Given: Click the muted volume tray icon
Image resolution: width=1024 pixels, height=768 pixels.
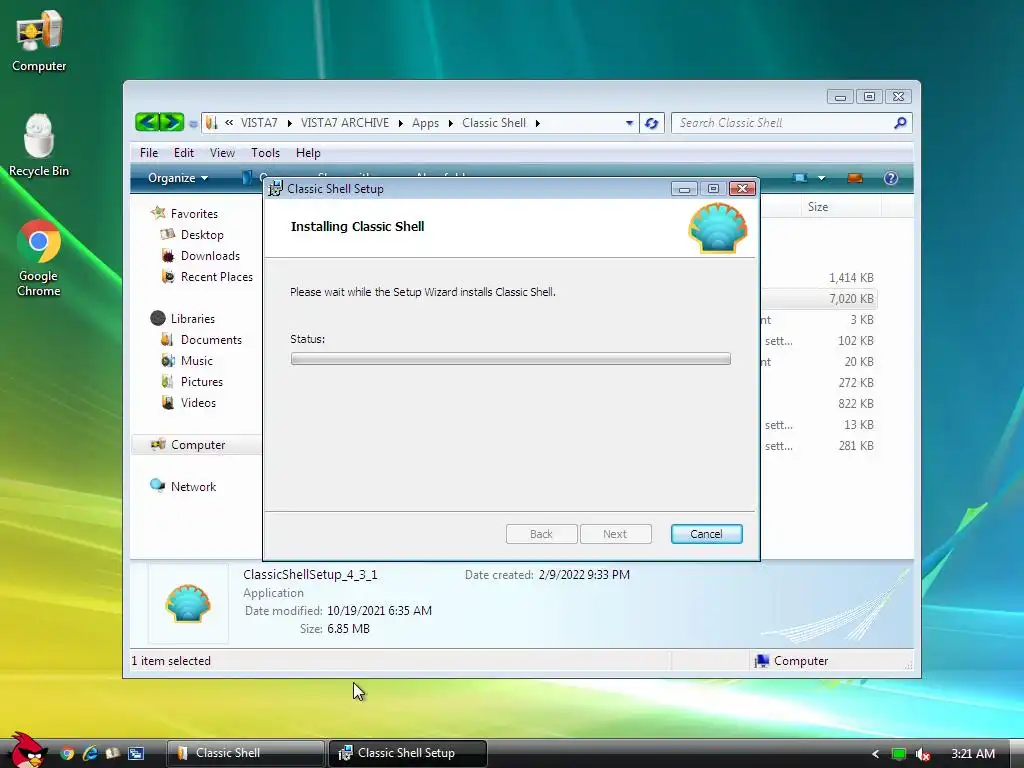Looking at the screenshot, I should (922, 754).
